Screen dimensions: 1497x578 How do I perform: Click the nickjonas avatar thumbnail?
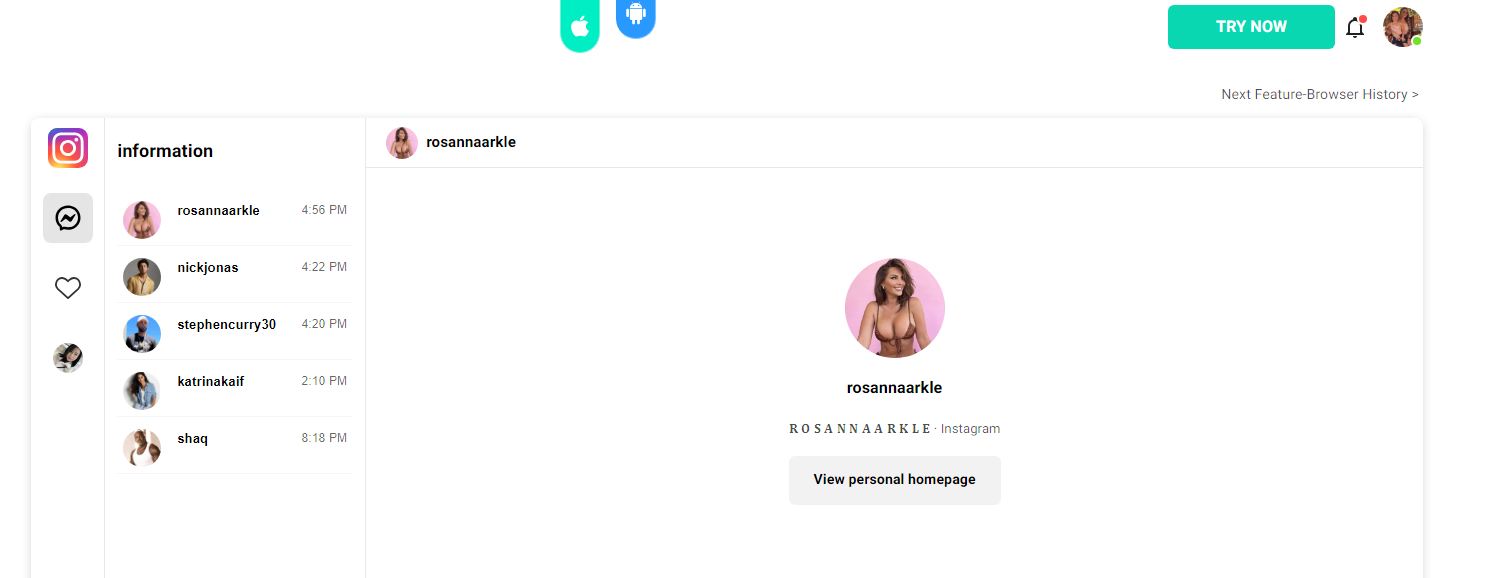click(x=142, y=277)
